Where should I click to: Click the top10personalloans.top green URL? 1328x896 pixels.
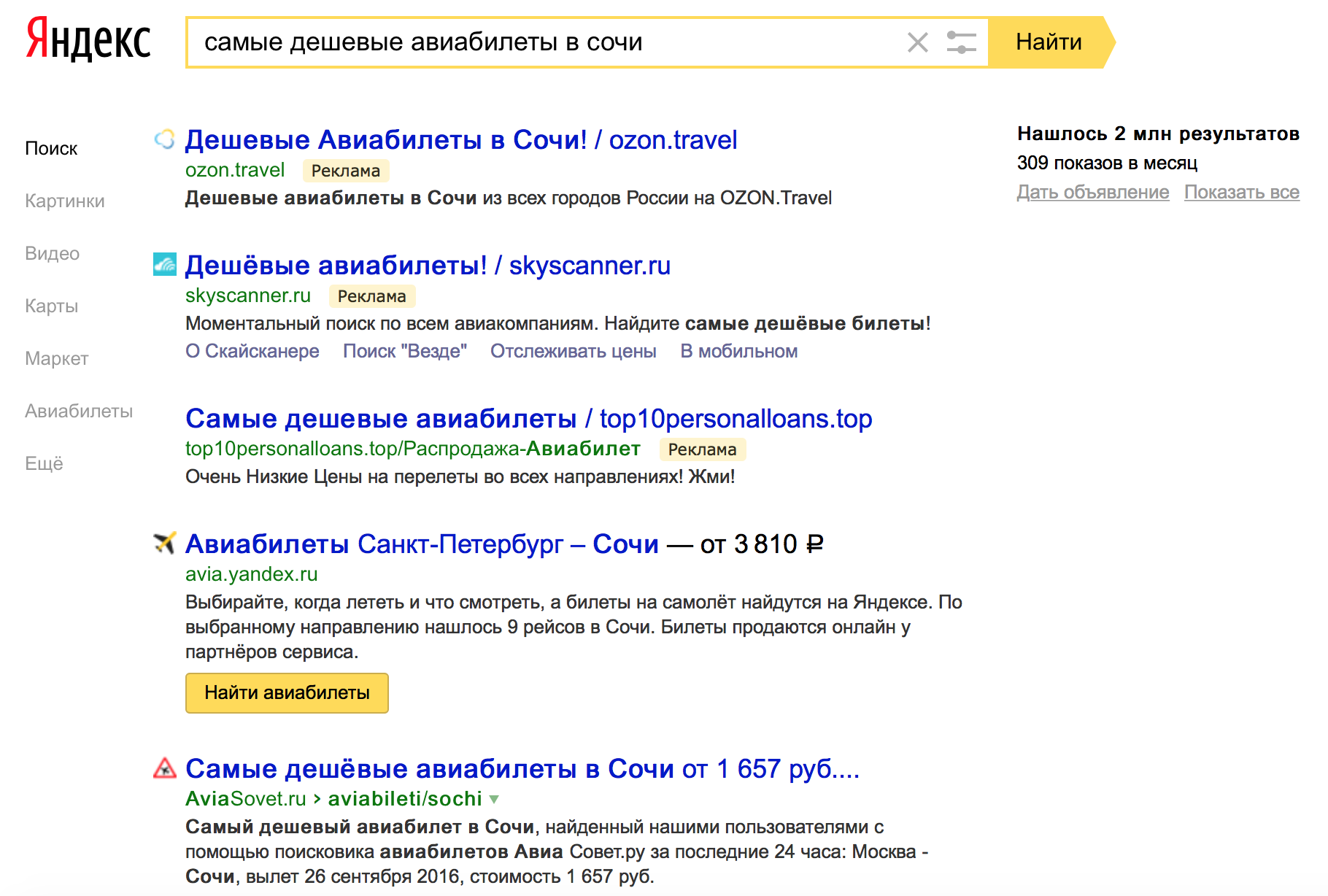click(413, 449)
